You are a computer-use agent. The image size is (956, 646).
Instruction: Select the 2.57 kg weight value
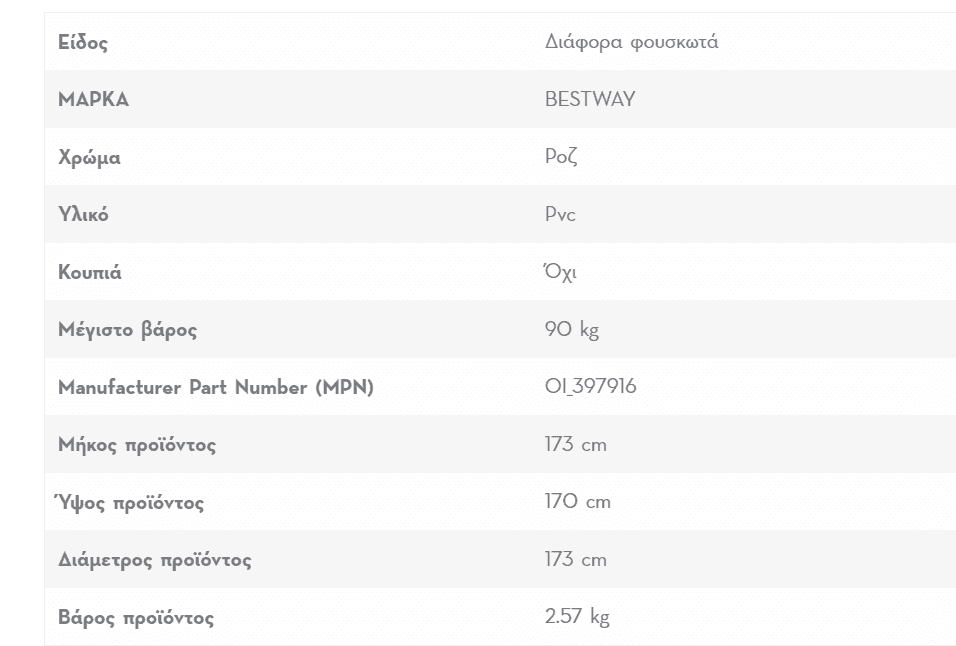(577, 616)
